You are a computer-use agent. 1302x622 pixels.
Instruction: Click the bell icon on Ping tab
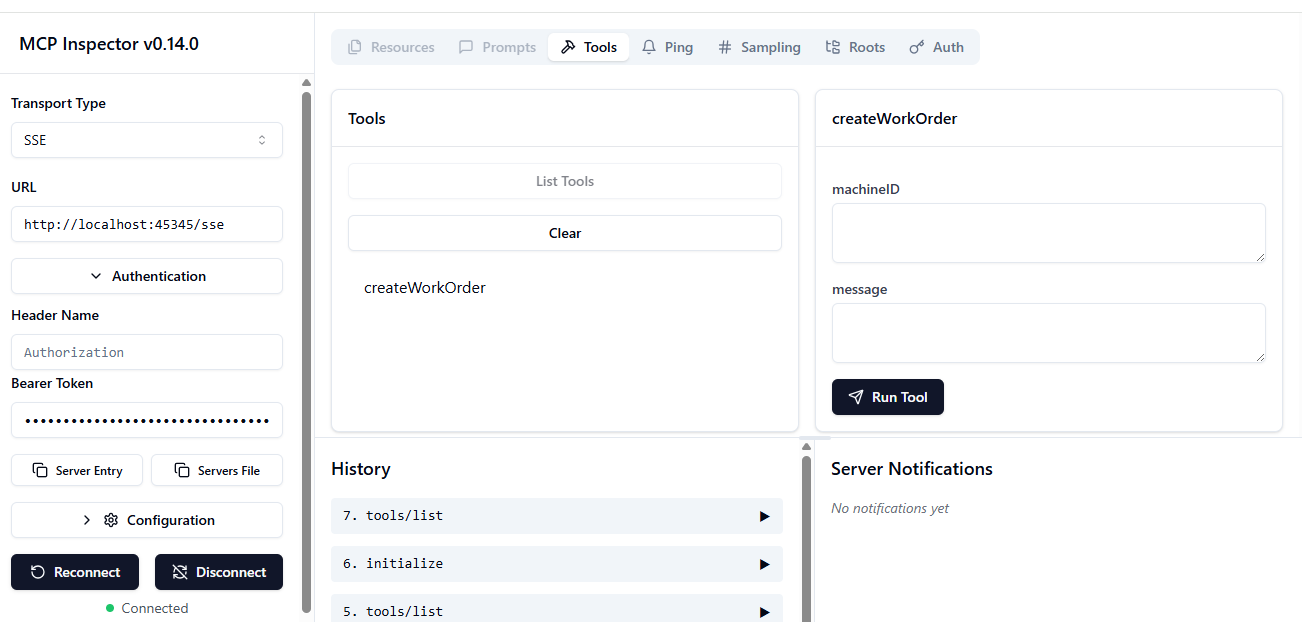649,47
